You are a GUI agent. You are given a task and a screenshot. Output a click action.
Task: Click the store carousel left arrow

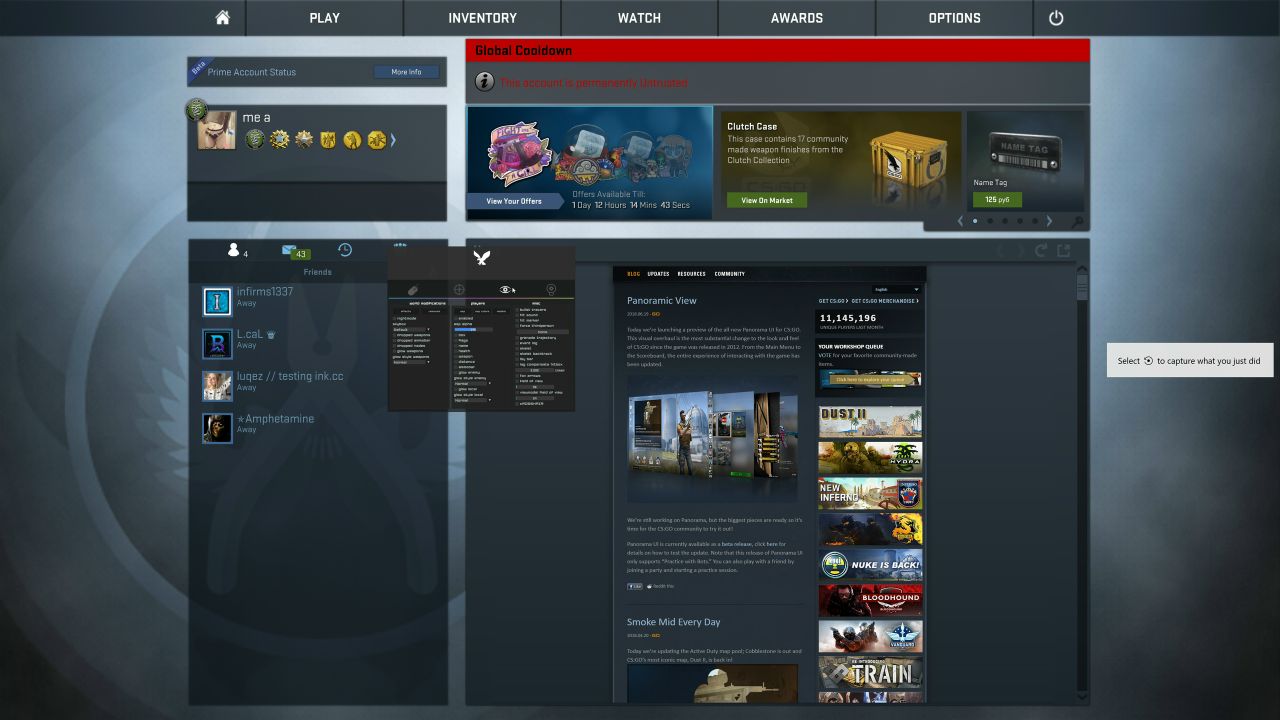[961, 221]
